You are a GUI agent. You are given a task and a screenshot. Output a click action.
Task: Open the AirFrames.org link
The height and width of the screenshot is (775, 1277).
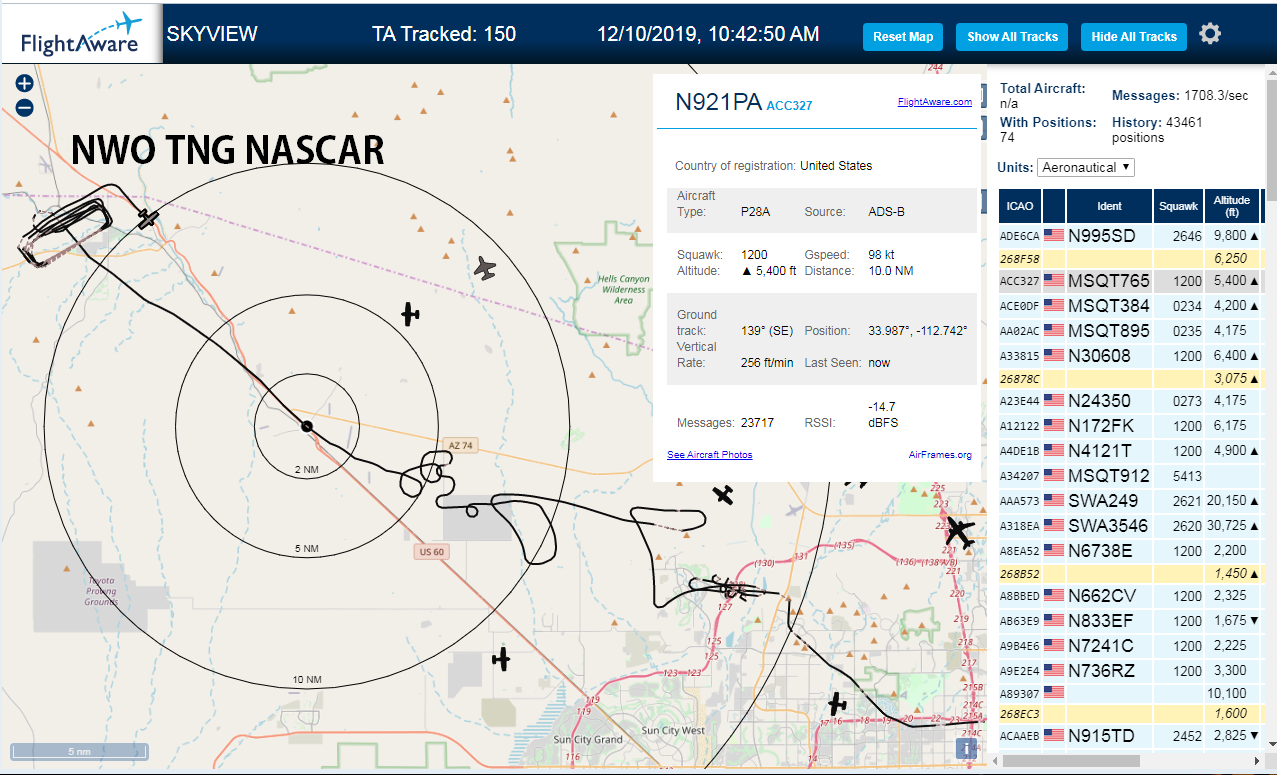coord(940,455)
